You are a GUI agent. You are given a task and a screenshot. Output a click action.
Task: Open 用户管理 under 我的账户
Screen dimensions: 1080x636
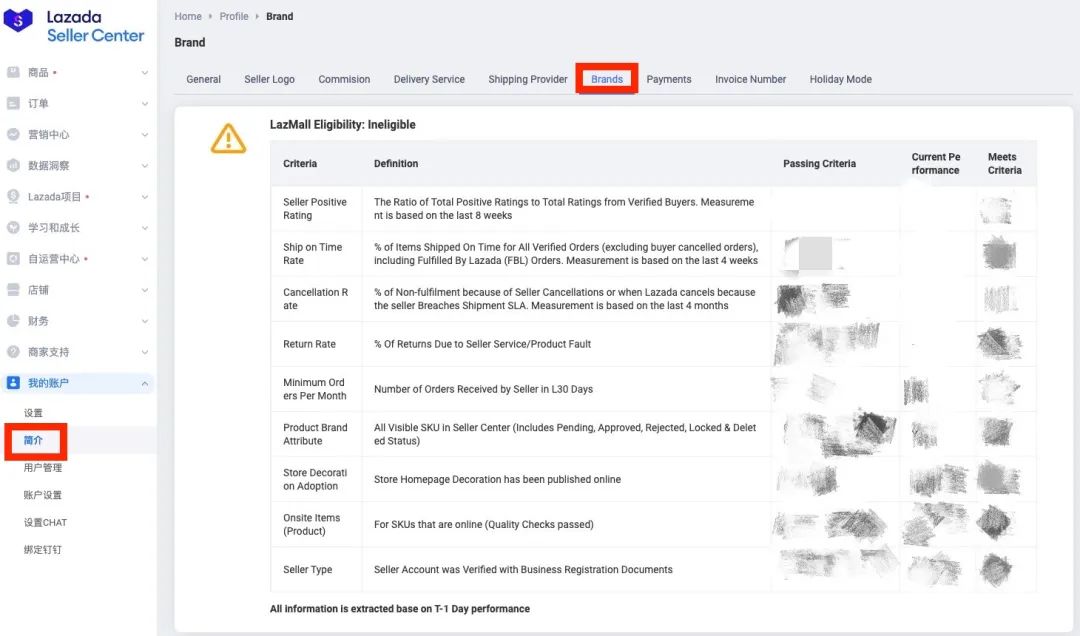coord(43,468)
